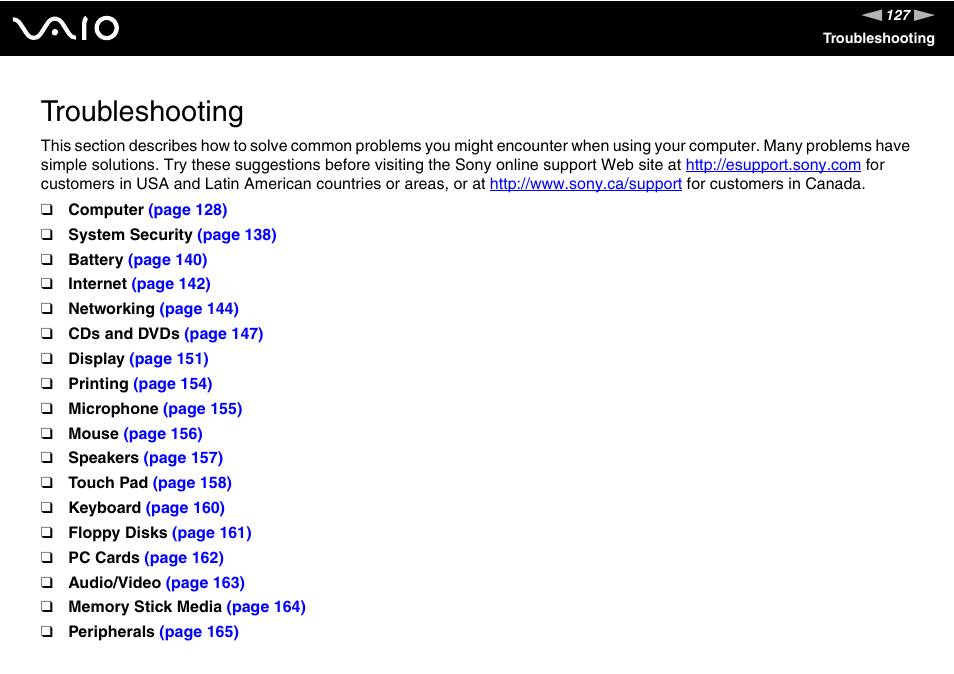
Task: Click the bold text CDs and DVDs
Action: point(124,334)
